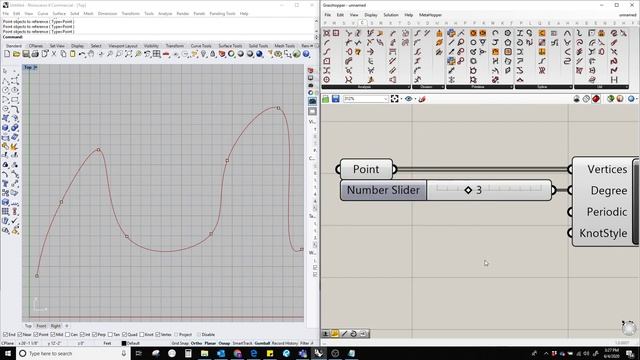Toggle Record History in status bar
The height and width of the screenshot is (360, 640).
coord(285,343)
